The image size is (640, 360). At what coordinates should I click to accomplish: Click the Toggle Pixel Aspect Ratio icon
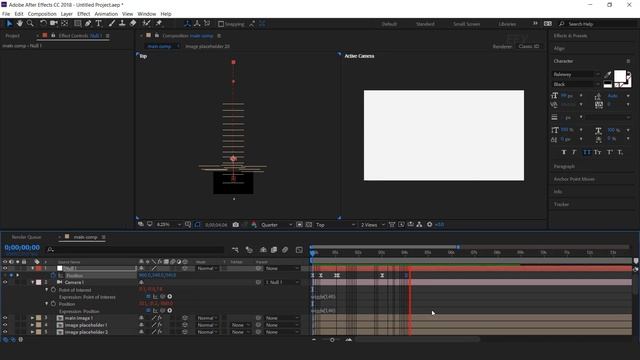click(391, 224)
